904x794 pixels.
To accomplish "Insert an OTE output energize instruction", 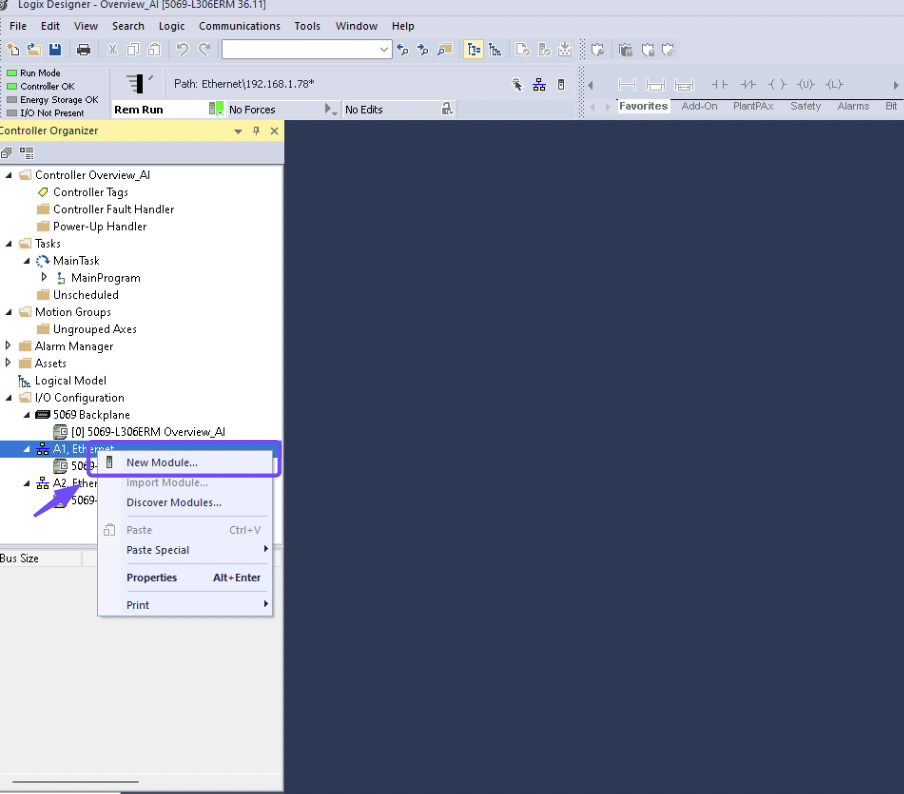I will [776, 84].
